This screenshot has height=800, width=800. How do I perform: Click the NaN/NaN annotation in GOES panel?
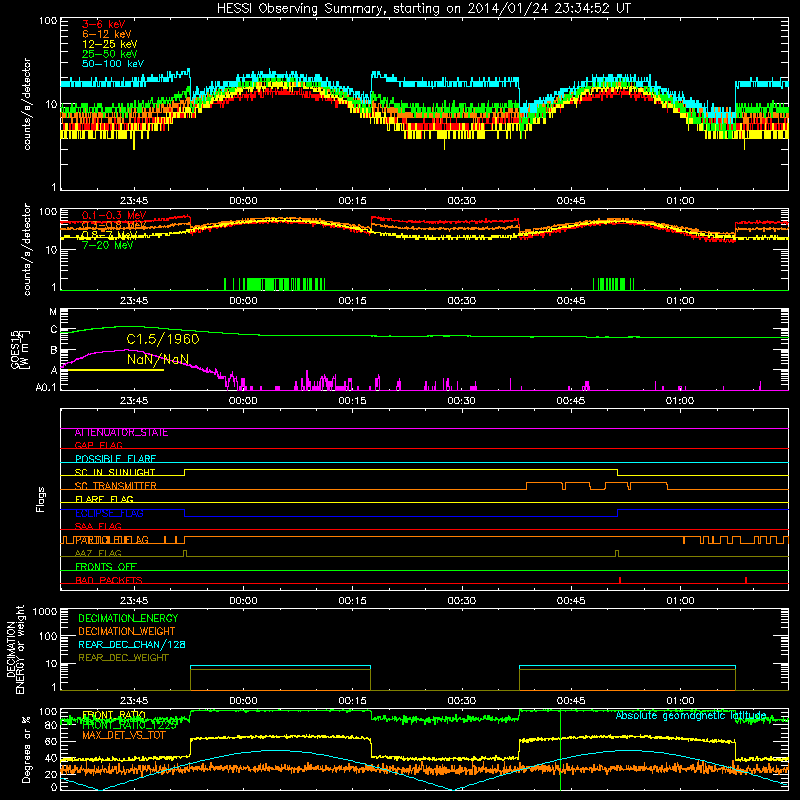click(158, 359)
